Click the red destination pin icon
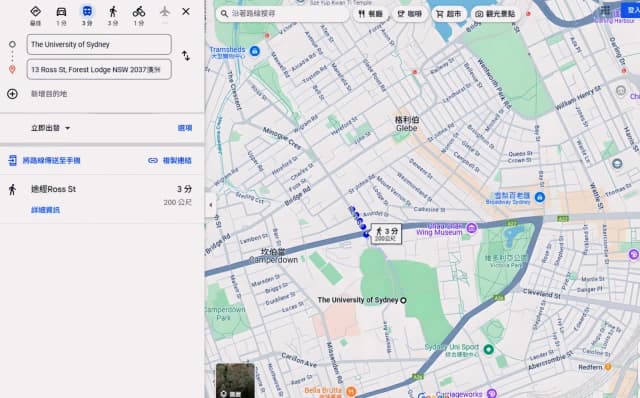The image size is (640, 398). tap(12, 70)
